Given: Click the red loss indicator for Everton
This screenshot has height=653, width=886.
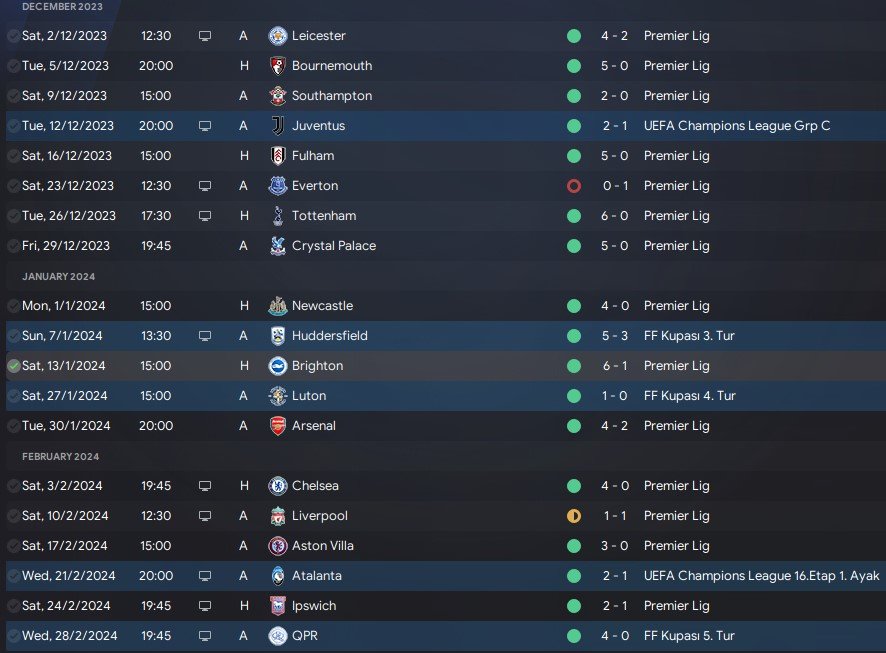Looking at the screenshot, I should click(x=573, y=186).
